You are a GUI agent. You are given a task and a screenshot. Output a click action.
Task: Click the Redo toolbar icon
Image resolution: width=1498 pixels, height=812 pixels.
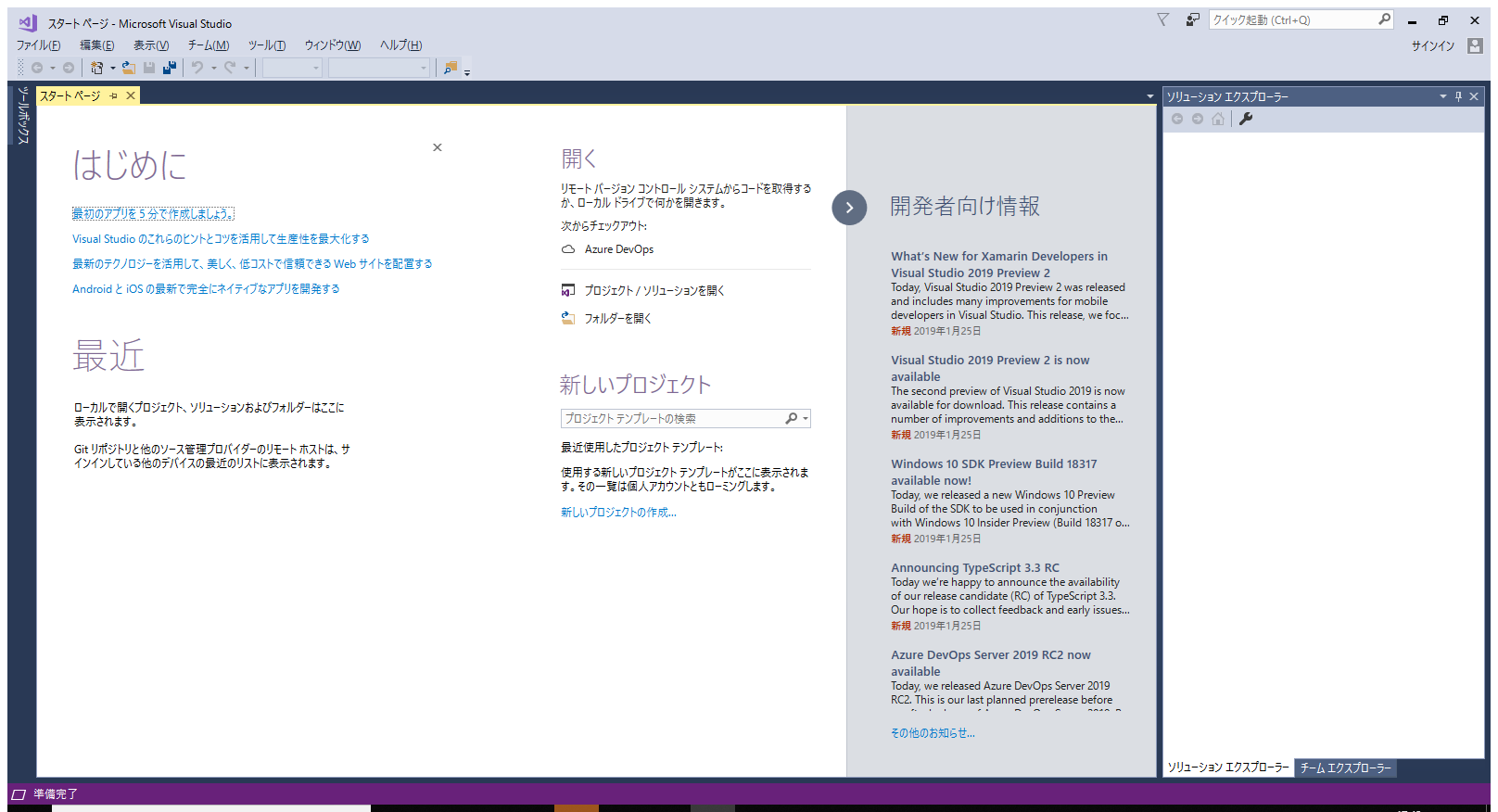click(x=230, y=68)
